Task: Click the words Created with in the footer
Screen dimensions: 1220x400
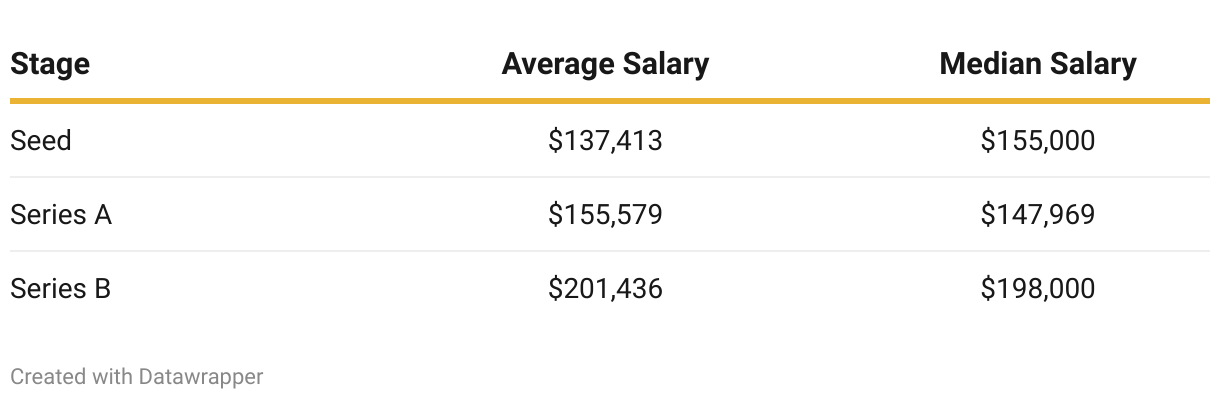Action: click(x=72, y=377)
